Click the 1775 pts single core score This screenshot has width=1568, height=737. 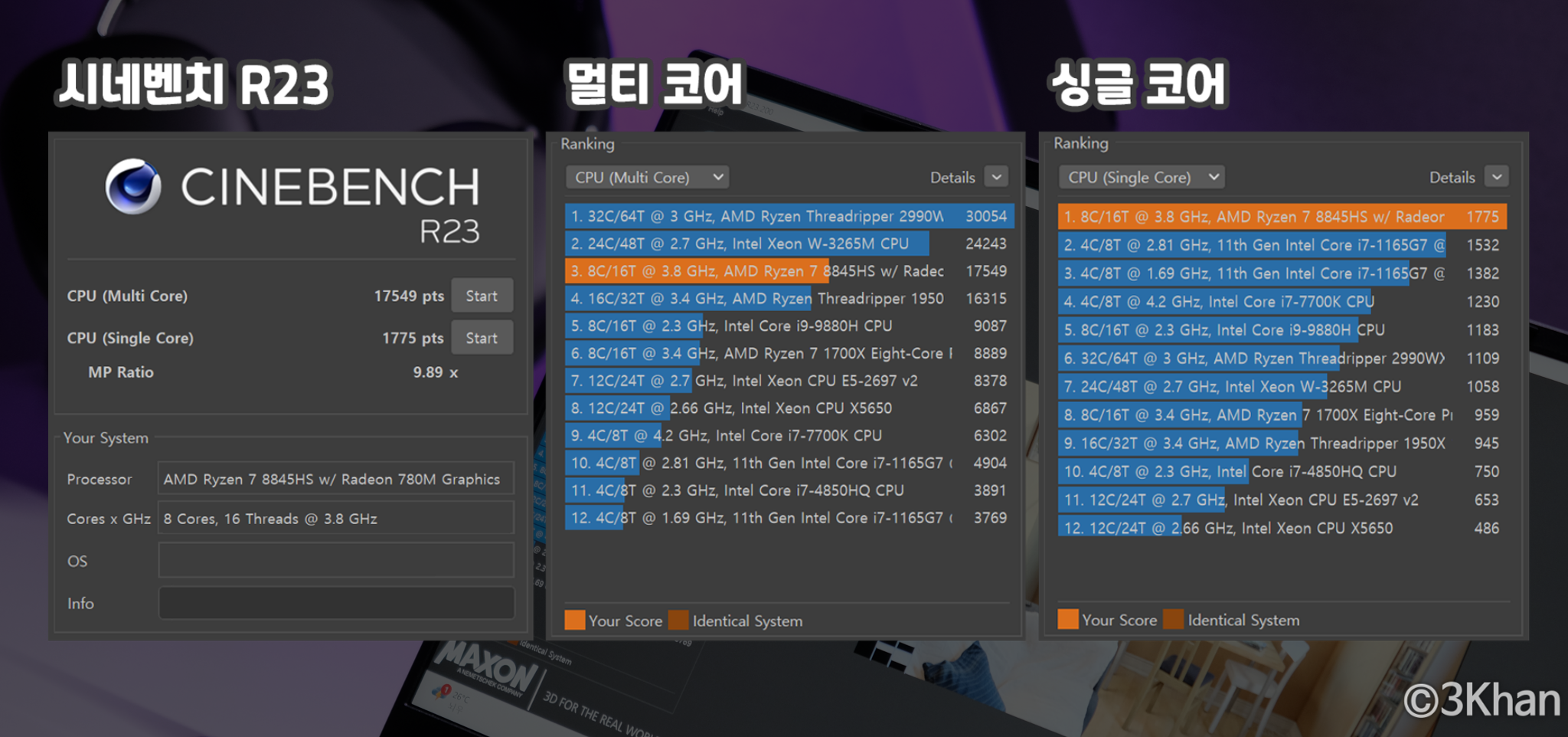[x=413, y=338]
